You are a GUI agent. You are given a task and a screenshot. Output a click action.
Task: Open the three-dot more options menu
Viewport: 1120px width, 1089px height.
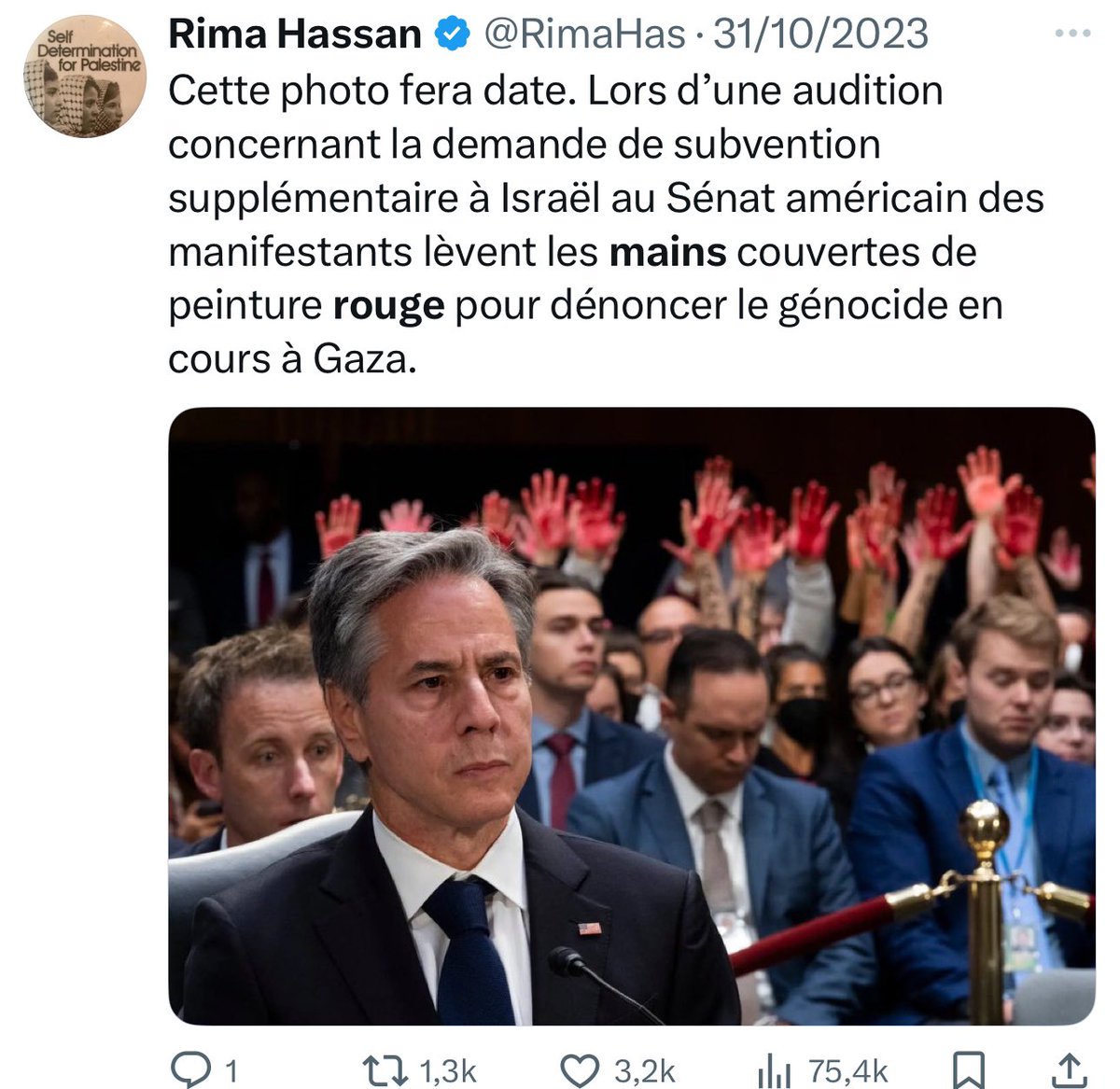1071,34
